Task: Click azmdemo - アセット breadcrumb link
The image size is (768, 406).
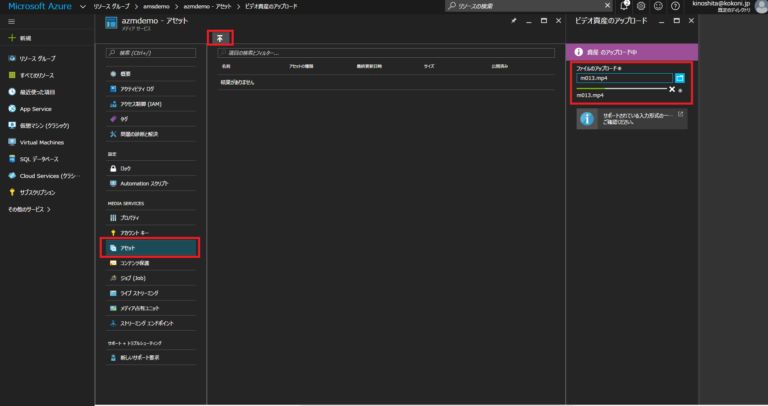Action: (207, 6)
